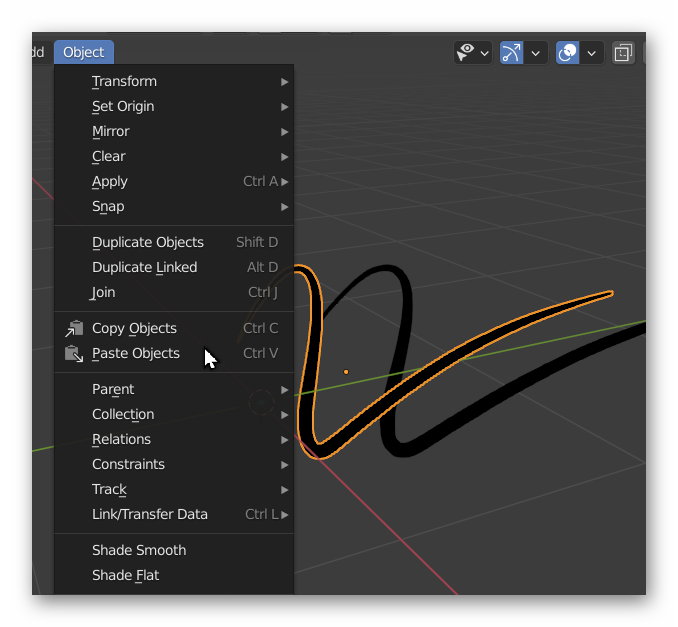Apply Shade Smooth

point(174,550)
